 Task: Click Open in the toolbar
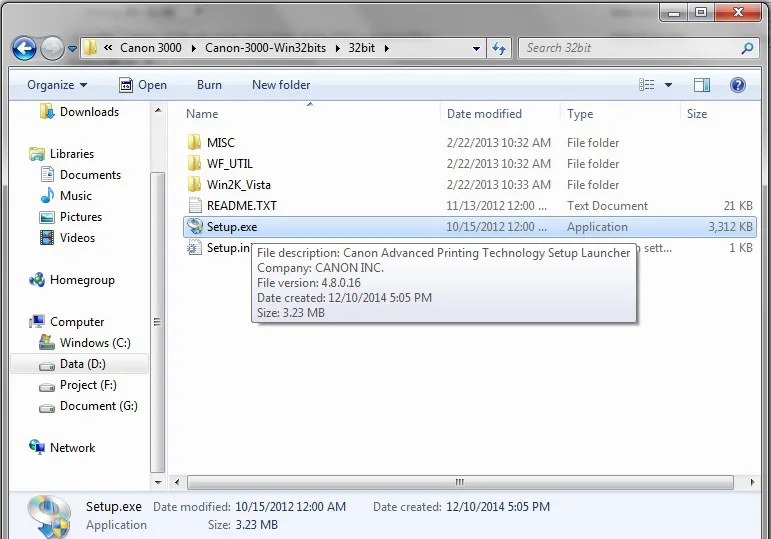(x=143, y=85)
